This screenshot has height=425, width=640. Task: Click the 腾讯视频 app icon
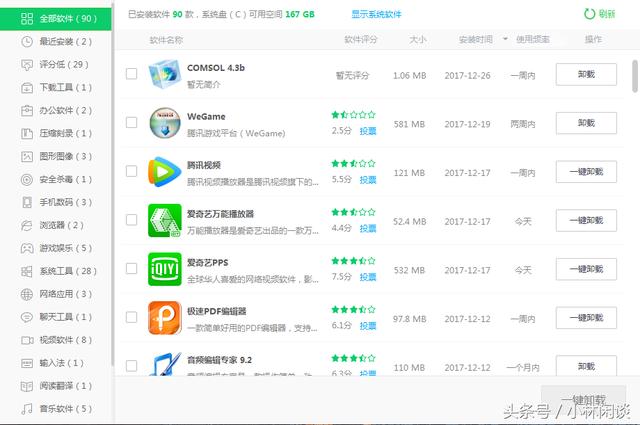pyautogui.click(x=164, y=171)
